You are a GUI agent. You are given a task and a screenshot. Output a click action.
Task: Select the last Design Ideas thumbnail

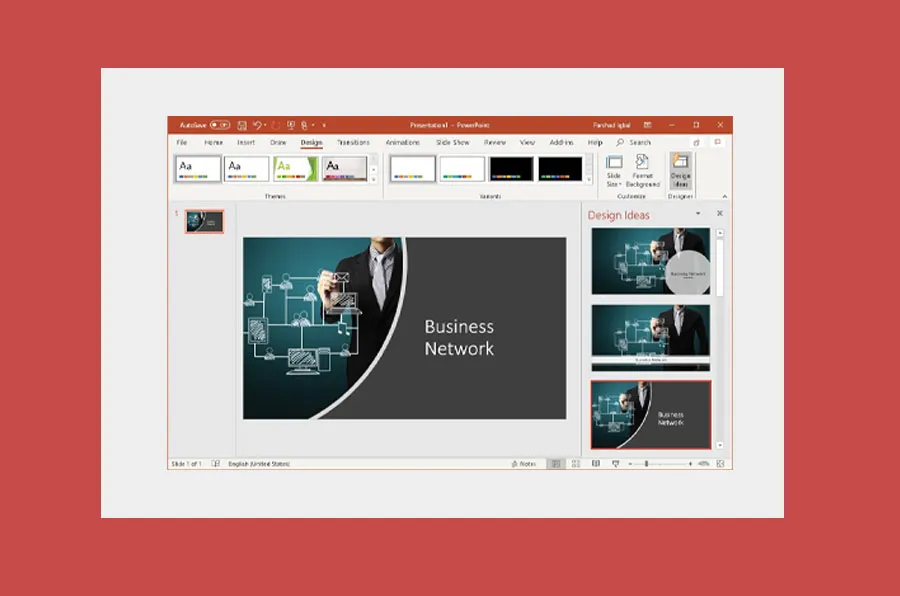click(650, 415)
